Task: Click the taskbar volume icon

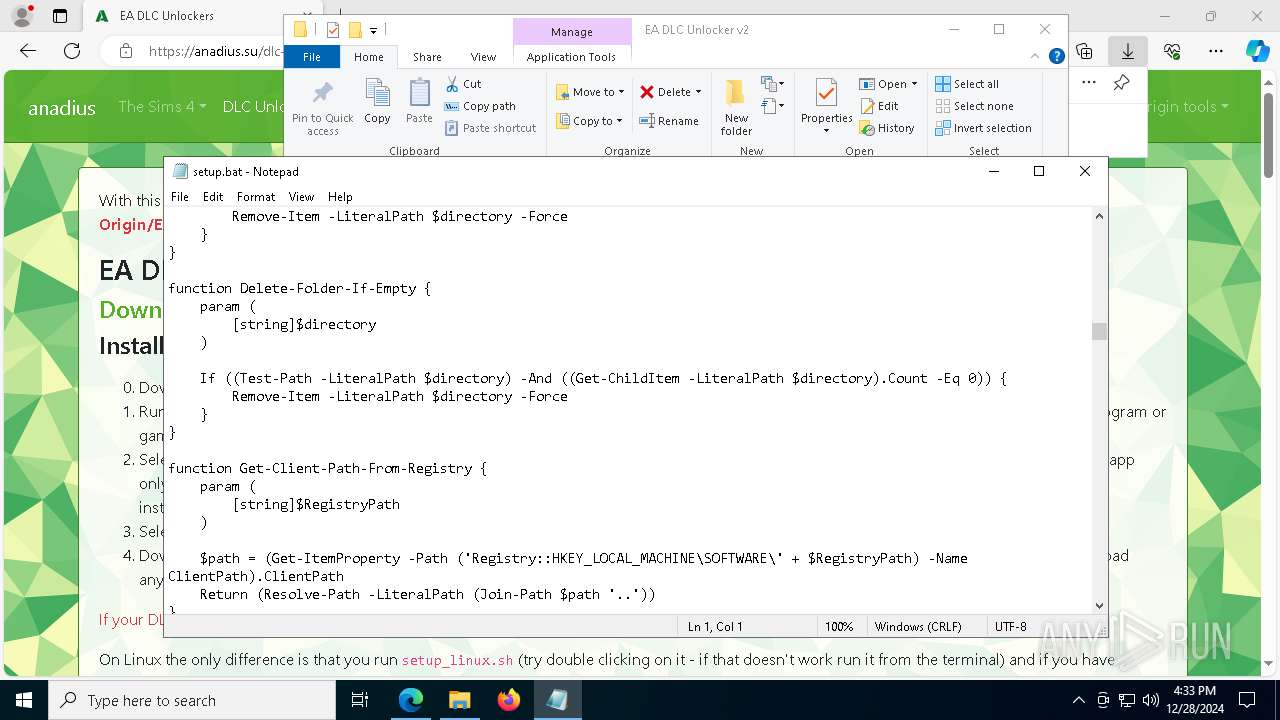Action: (x=1150, y=700)
